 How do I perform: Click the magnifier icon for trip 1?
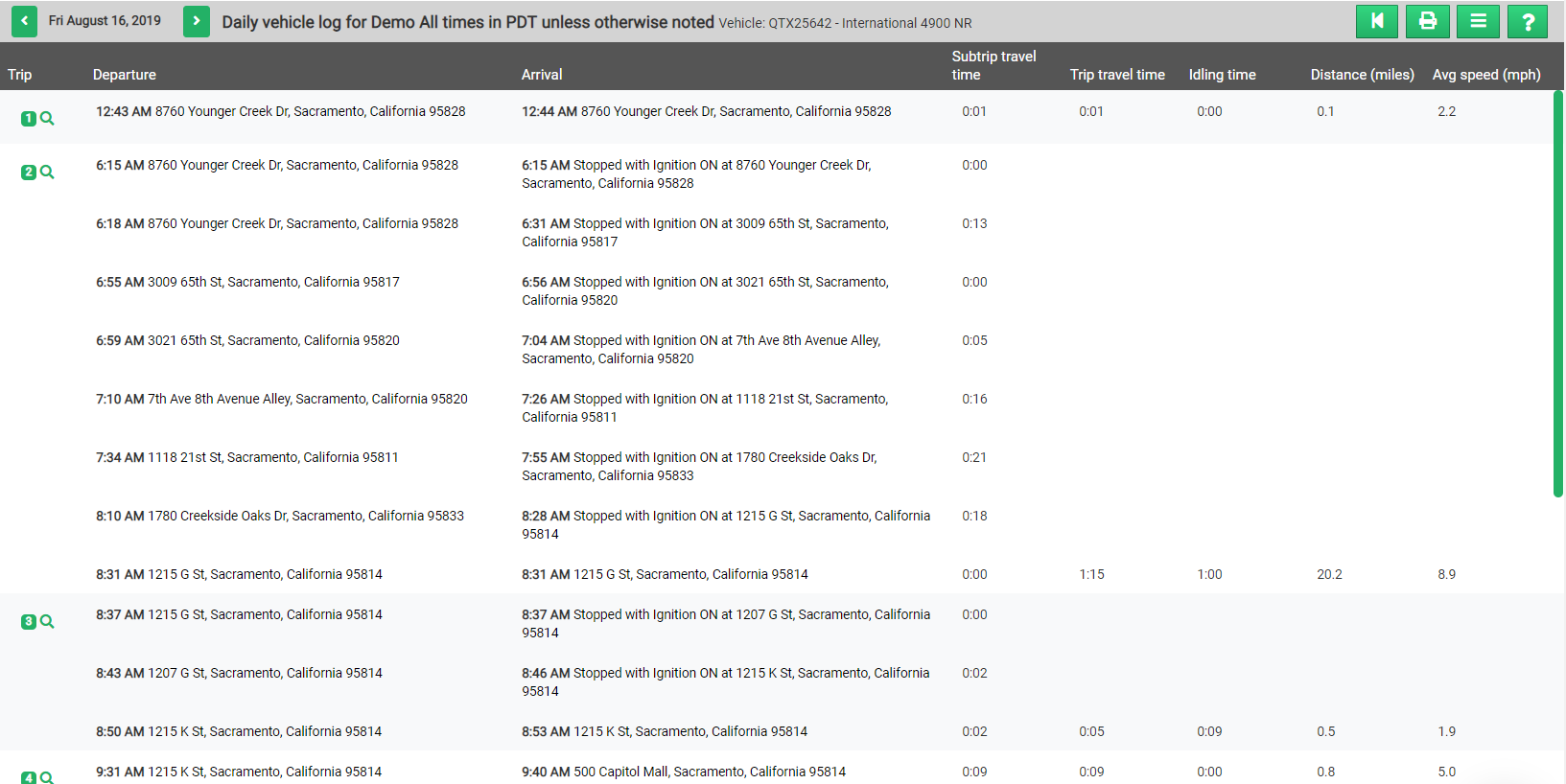[47, 119]
